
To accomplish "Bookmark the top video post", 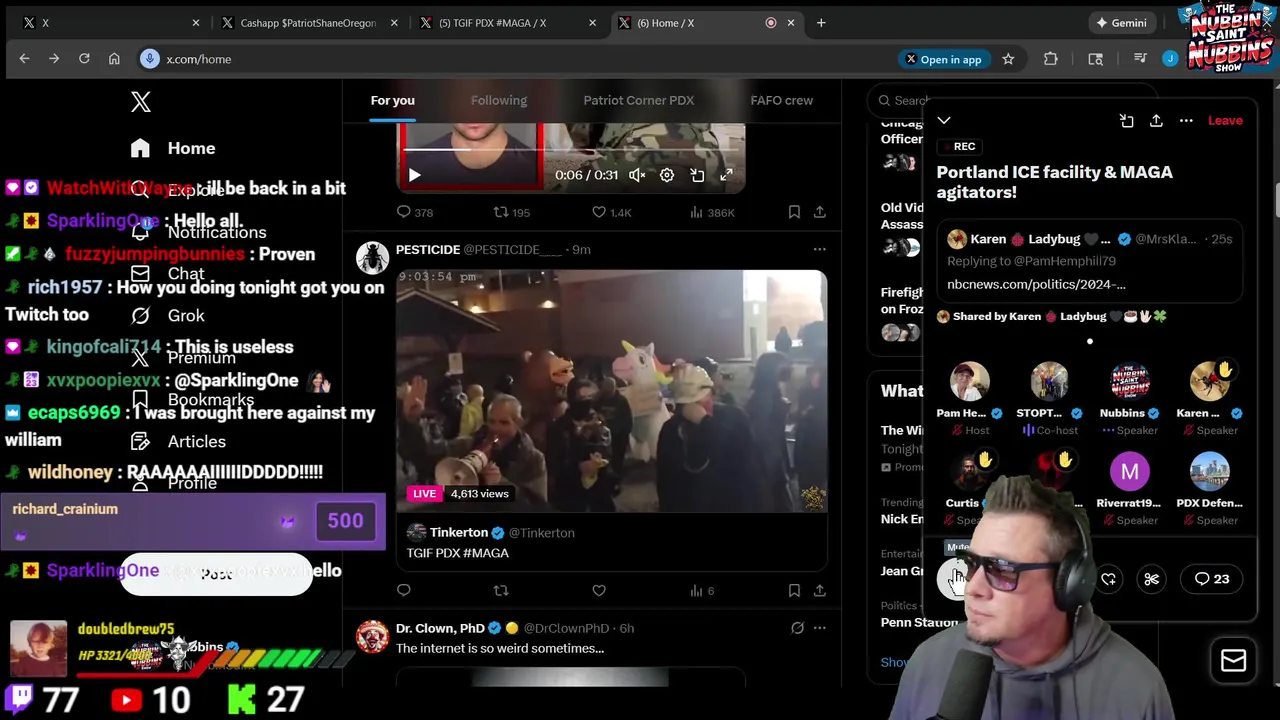I will [794, 212].
